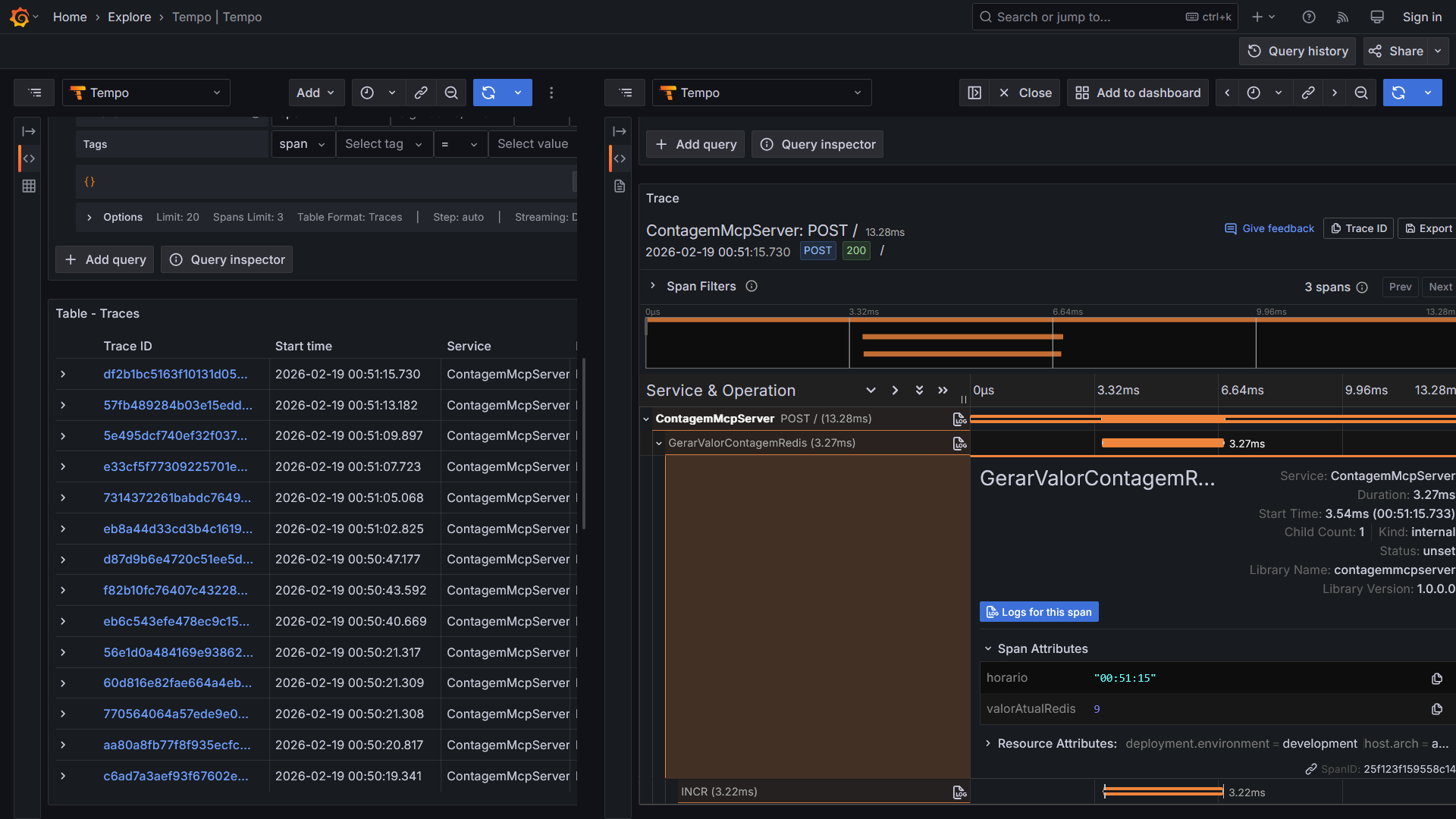Open the Add dropdown in left pane

316,93
